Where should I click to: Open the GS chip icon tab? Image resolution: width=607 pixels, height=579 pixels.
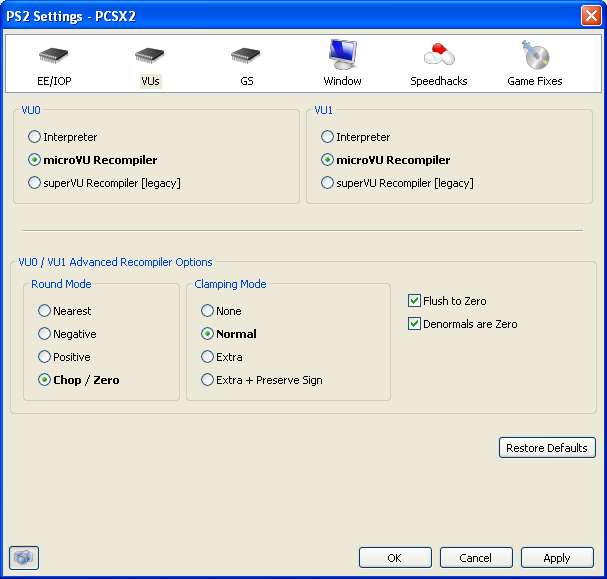[x=246, y=56]
